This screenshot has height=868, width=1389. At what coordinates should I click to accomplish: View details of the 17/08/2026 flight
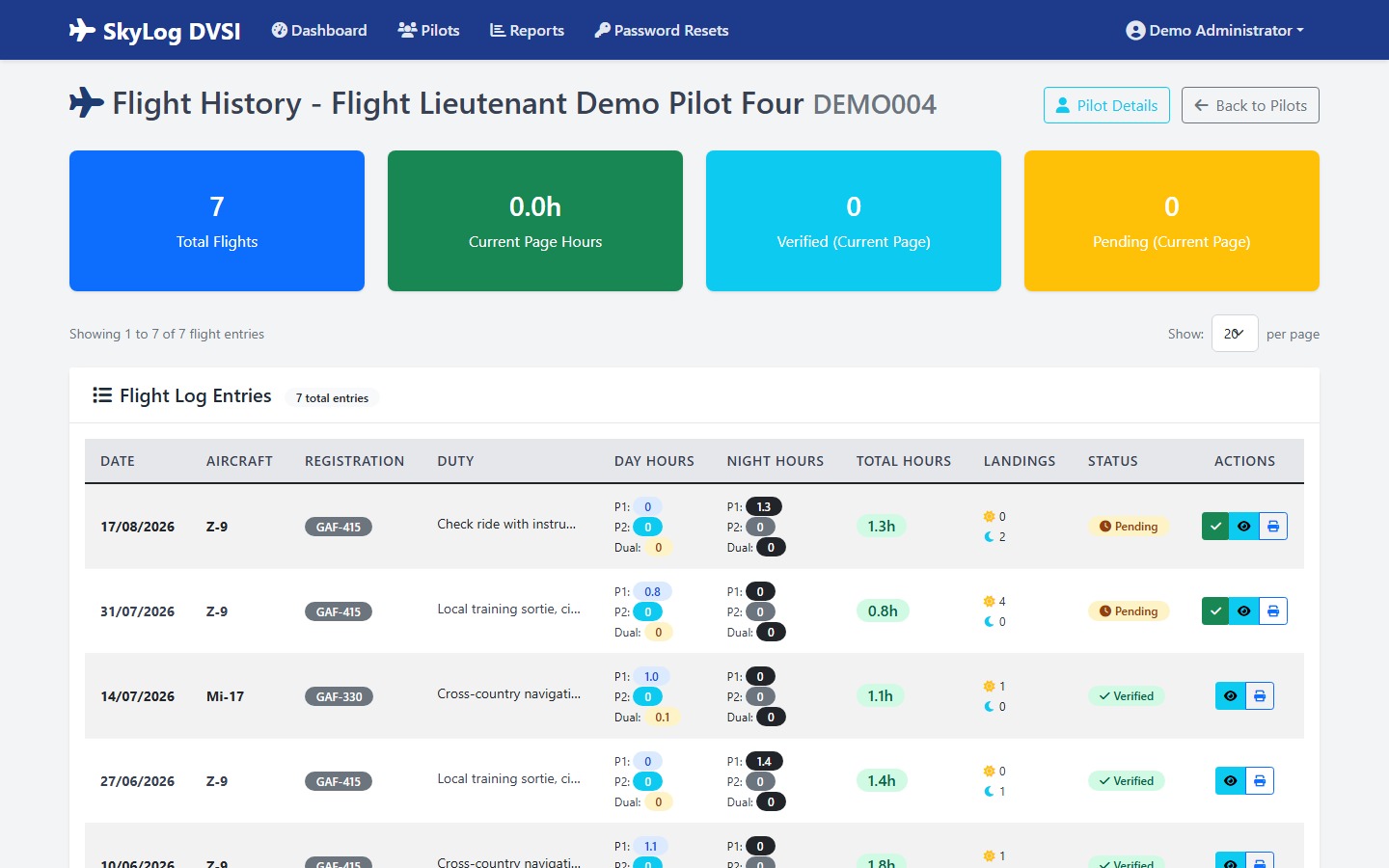tap(1244, 527)
